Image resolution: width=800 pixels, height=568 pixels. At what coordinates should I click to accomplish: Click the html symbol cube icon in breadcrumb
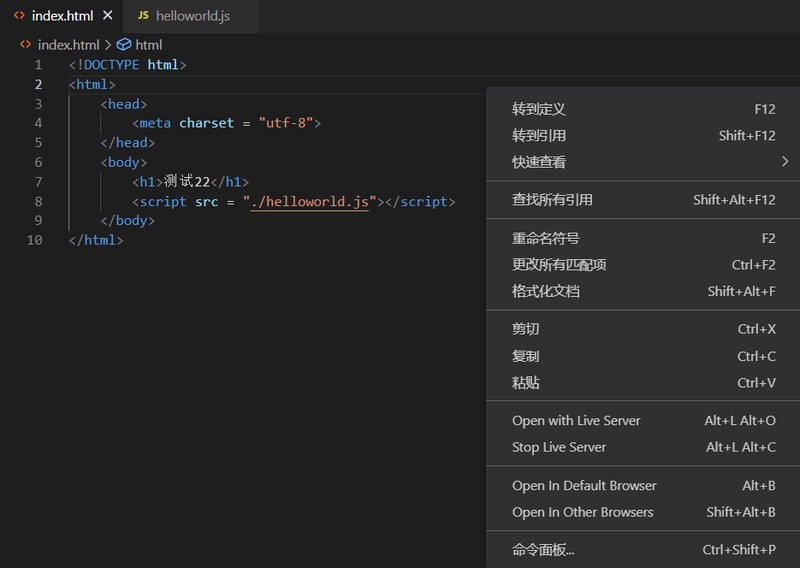click(124, 44)
